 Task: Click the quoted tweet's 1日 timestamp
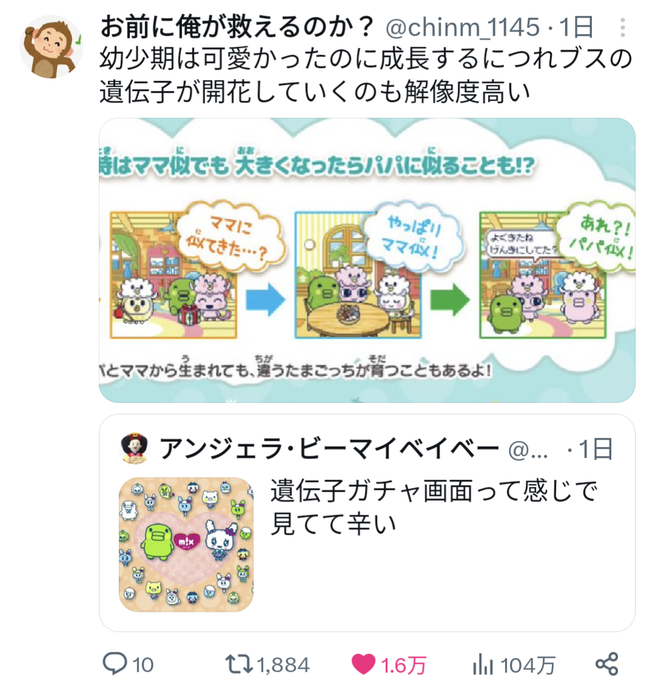(x=595, y=449)
